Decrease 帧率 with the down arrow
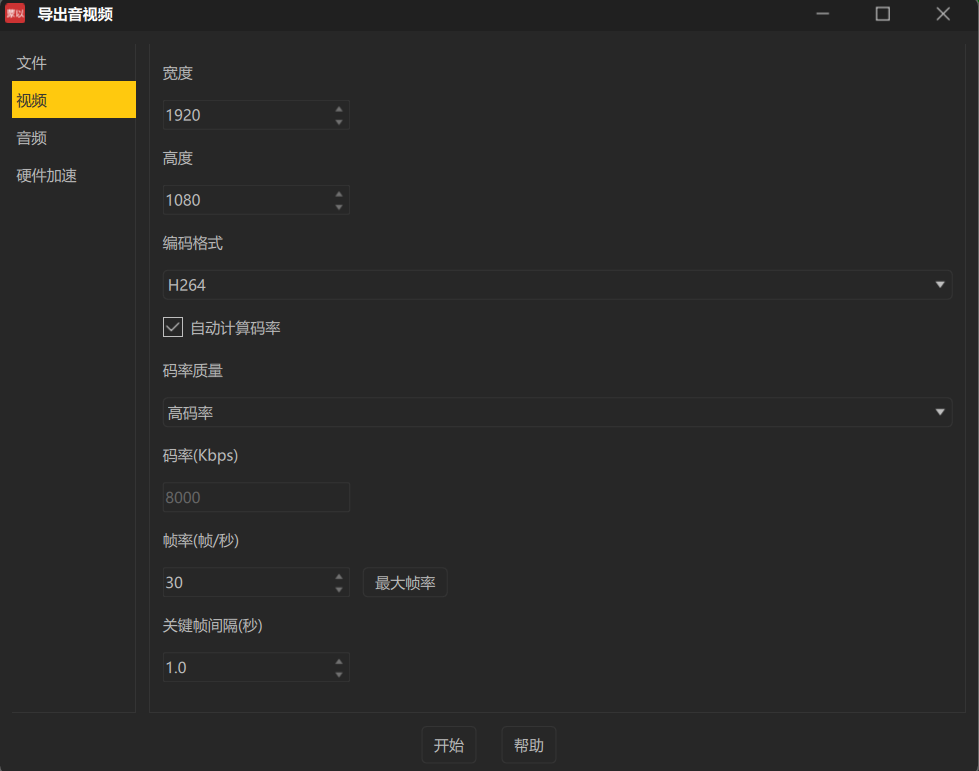 (339, 589)
